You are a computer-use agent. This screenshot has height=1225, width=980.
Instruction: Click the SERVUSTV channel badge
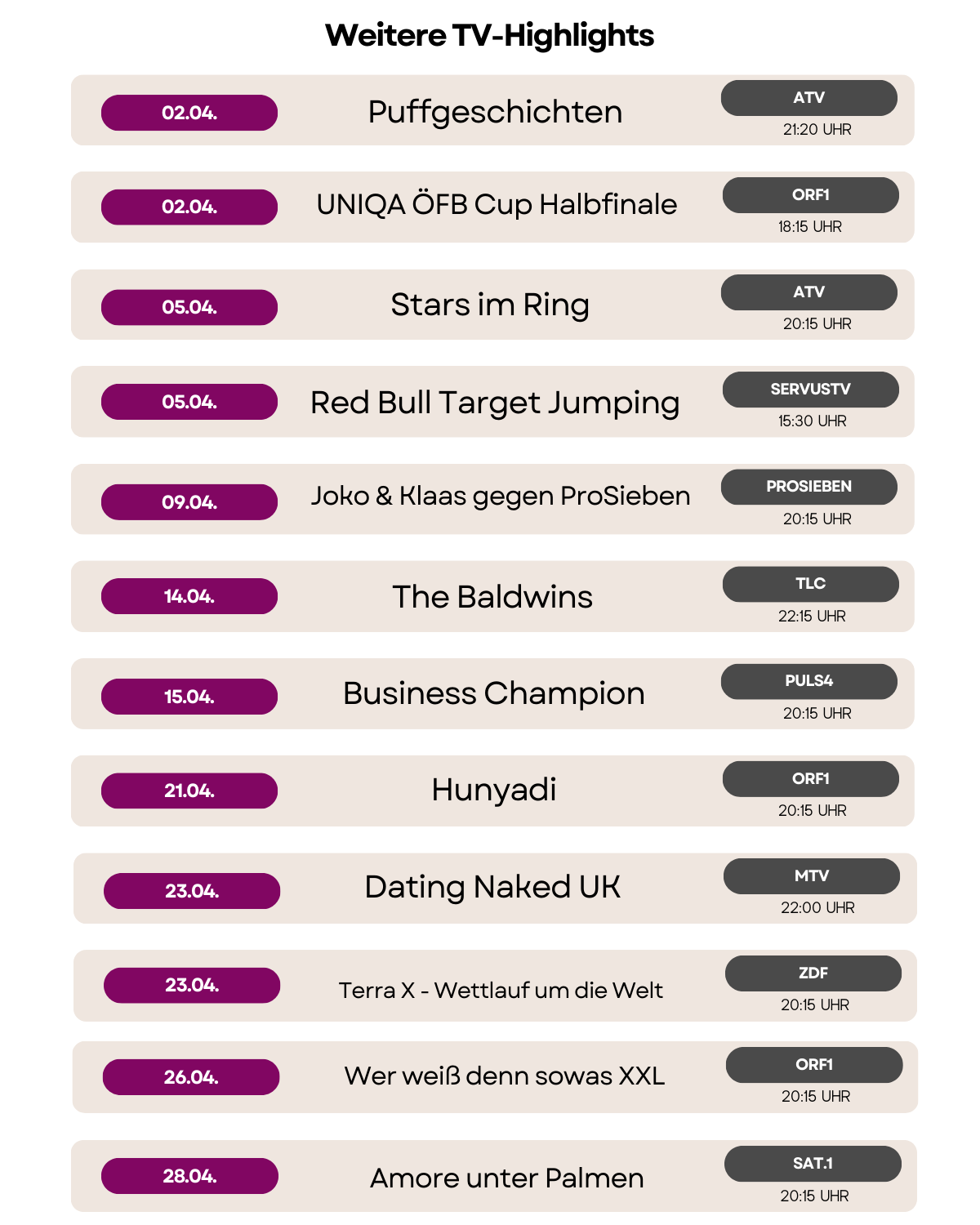811,390
